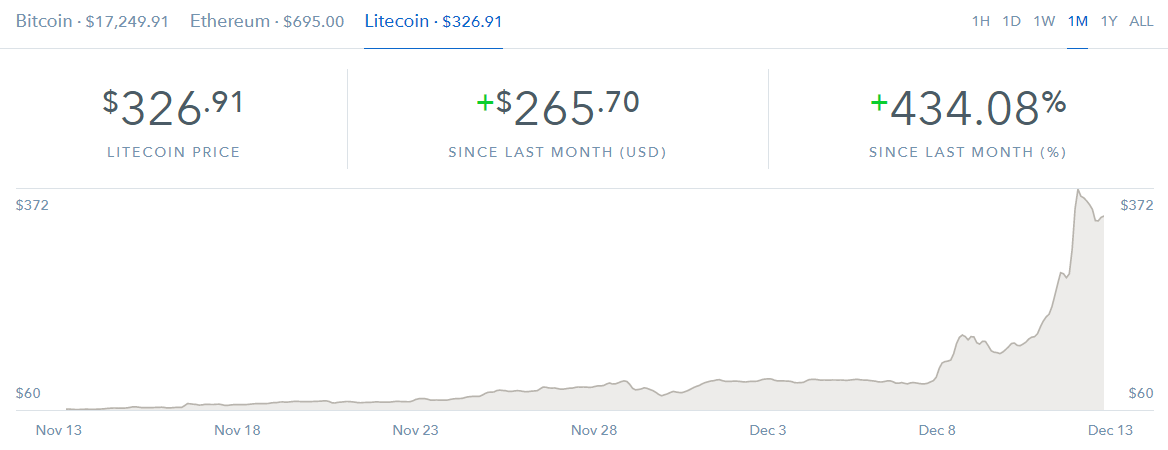Click the $326.91 Litecoin price figure

[173, 108]
